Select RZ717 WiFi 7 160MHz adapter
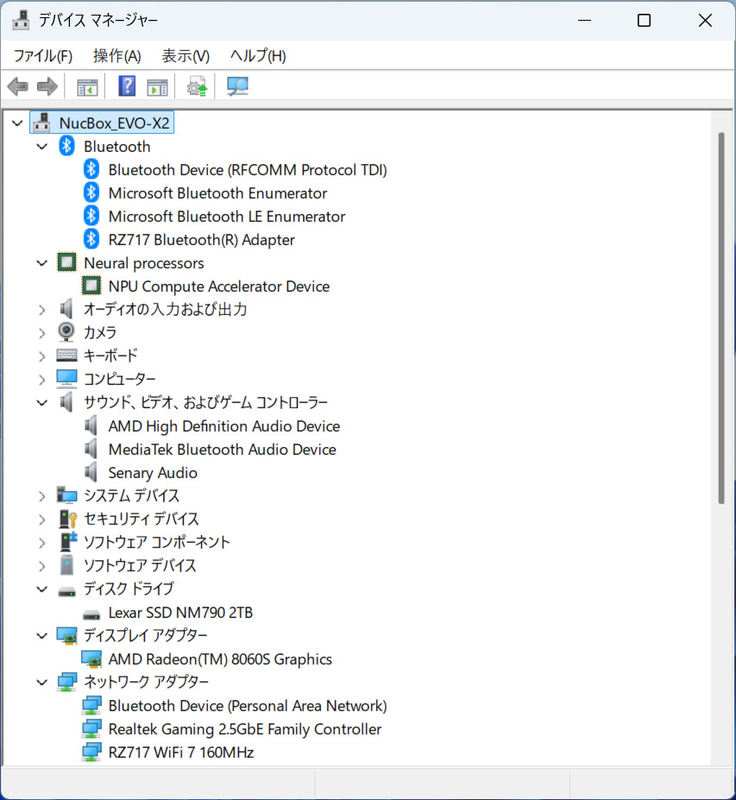 (181, 753)
